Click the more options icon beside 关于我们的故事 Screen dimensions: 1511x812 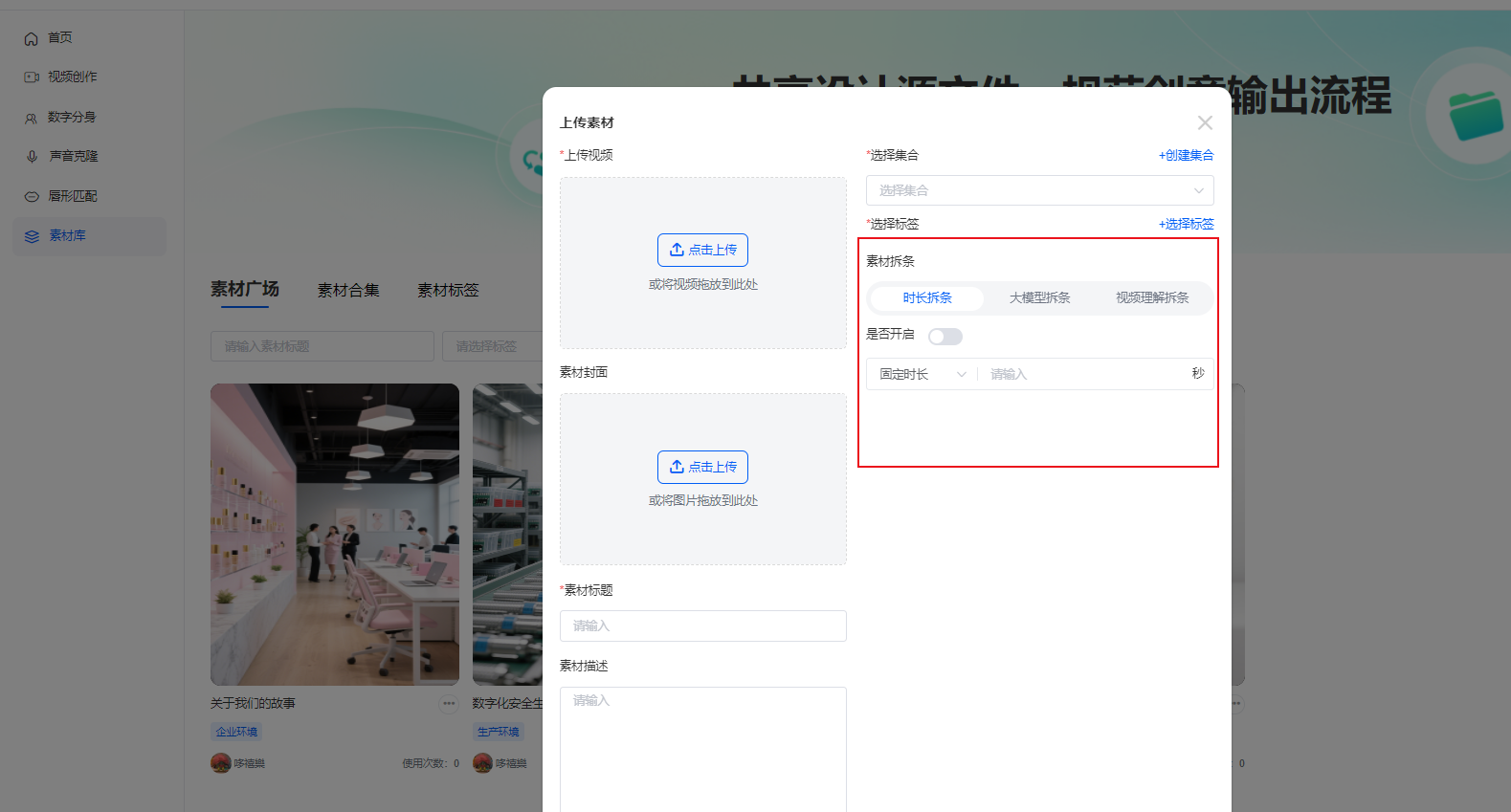click(x=449, y=704)
